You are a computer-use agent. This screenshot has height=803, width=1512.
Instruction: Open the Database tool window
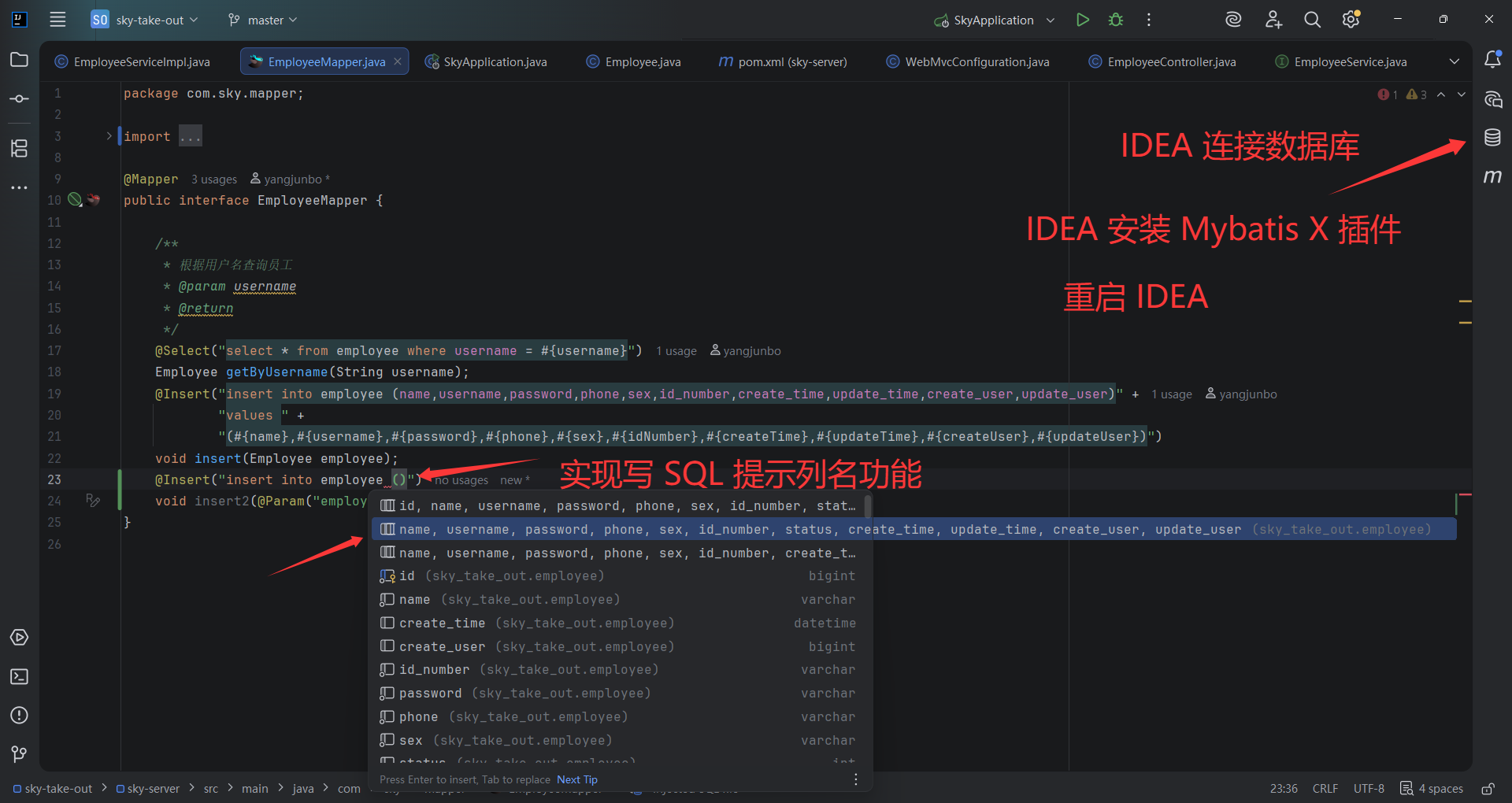(x=1492, y=138)
